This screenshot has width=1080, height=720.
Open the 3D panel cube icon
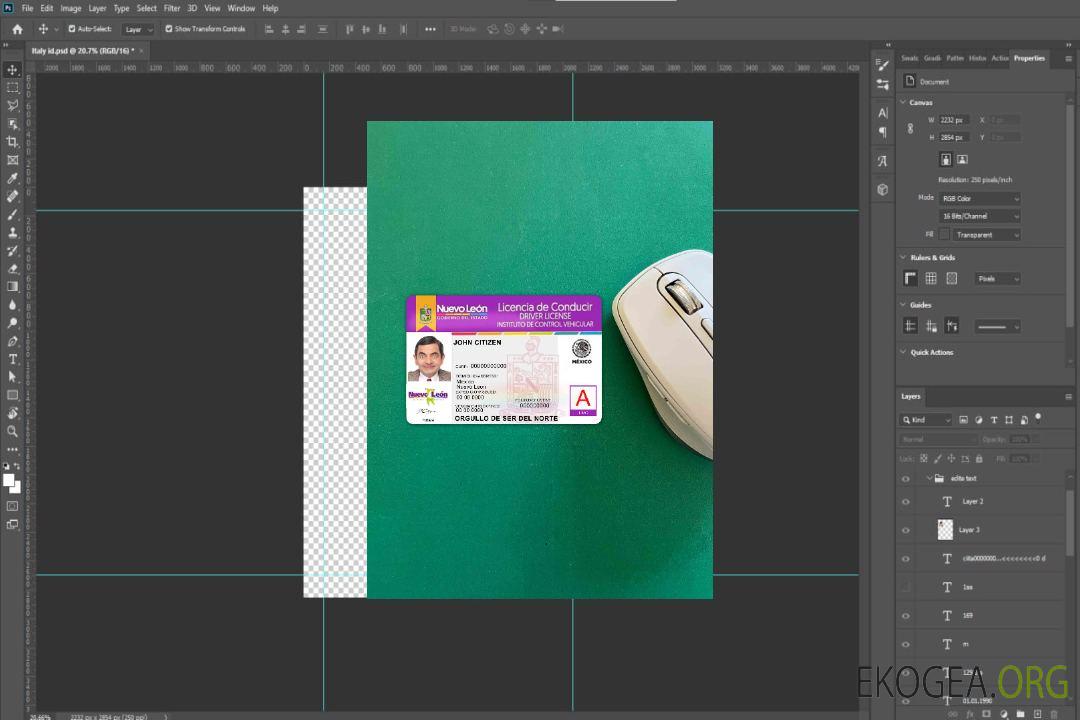tap(883, 189)
